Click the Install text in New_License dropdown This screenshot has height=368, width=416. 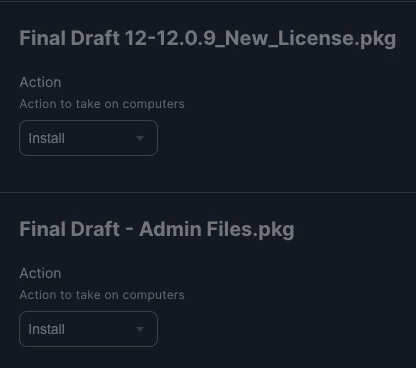(x=47, y=138)
